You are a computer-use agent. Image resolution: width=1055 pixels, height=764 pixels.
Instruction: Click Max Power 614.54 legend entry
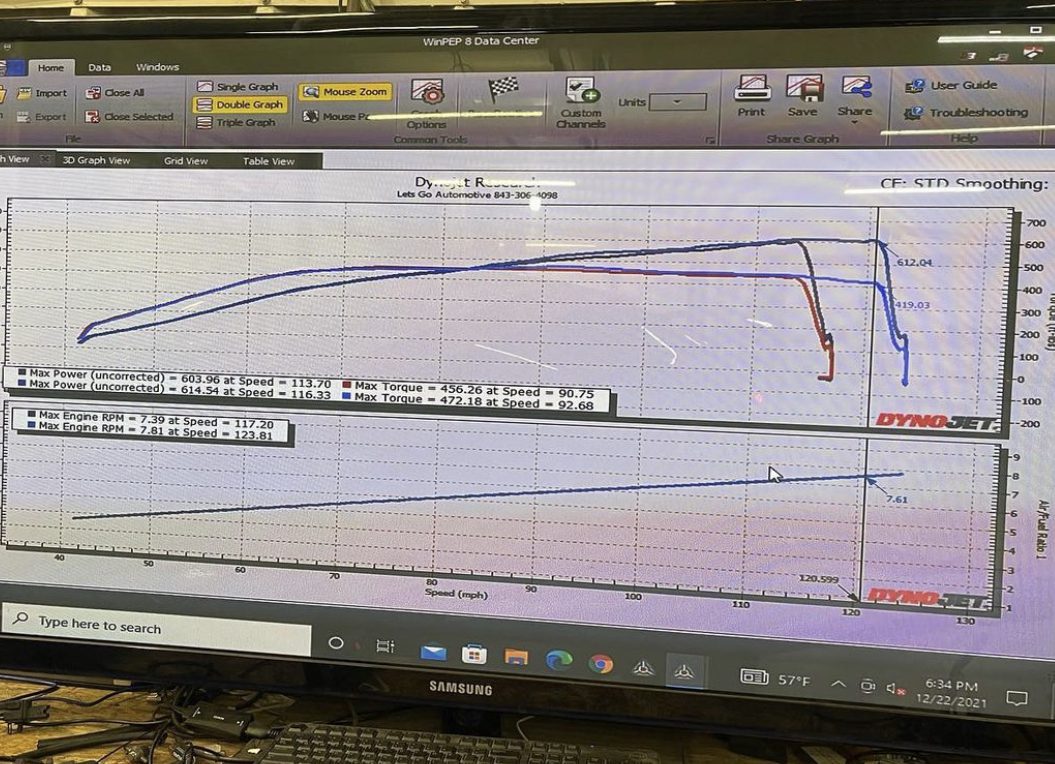(174, 389)
